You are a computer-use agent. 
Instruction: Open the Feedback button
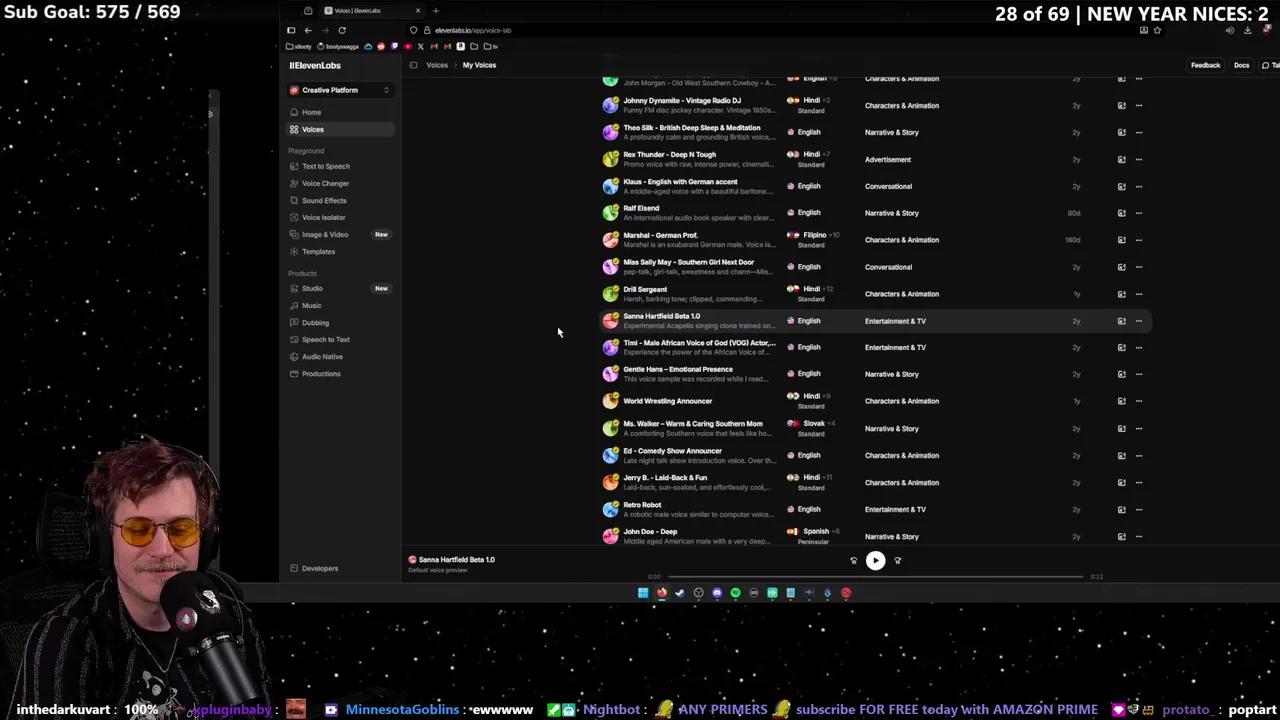[x=1205, y=65]
